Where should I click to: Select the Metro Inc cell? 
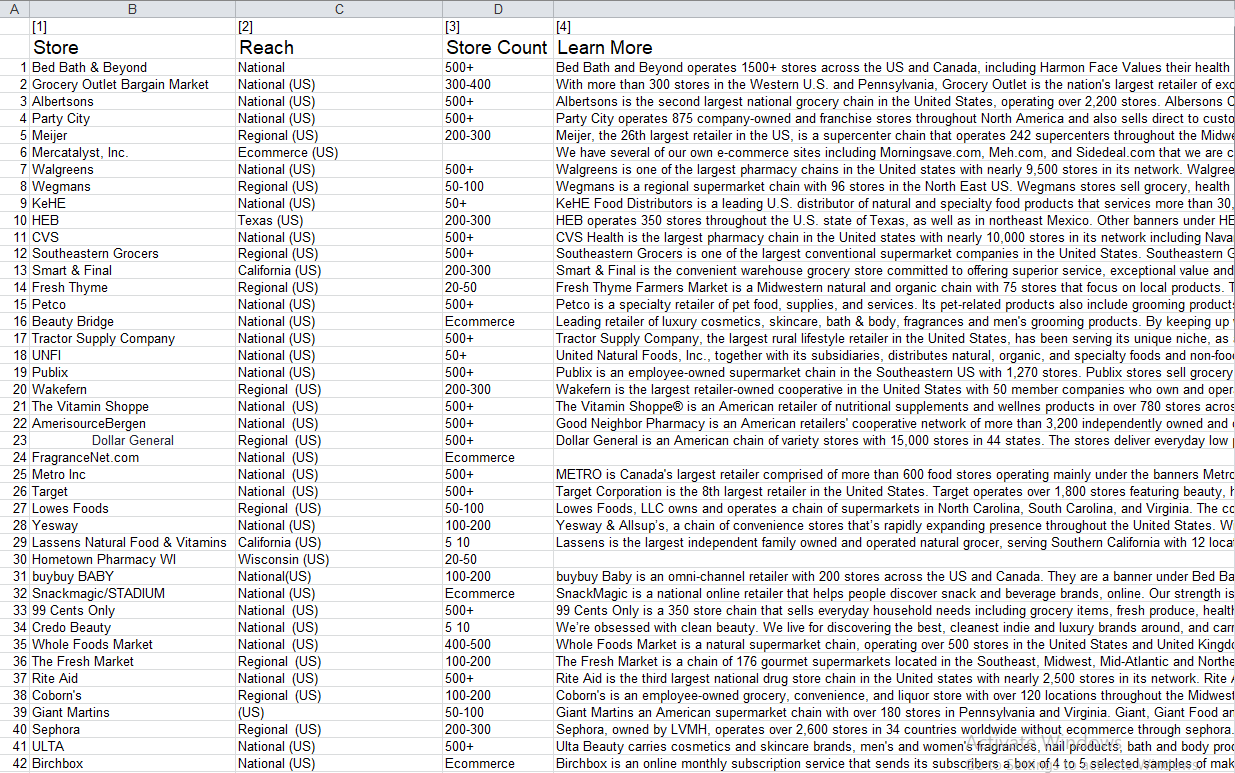point(132,475)
